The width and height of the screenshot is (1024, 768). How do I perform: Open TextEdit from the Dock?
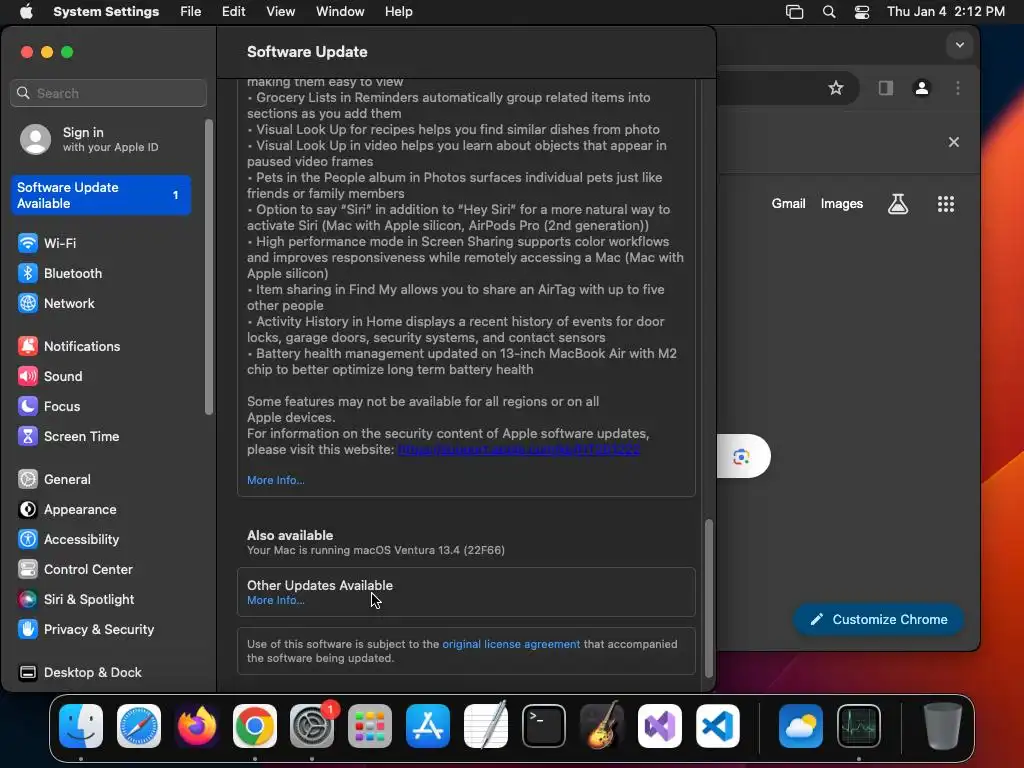point(486,726)
